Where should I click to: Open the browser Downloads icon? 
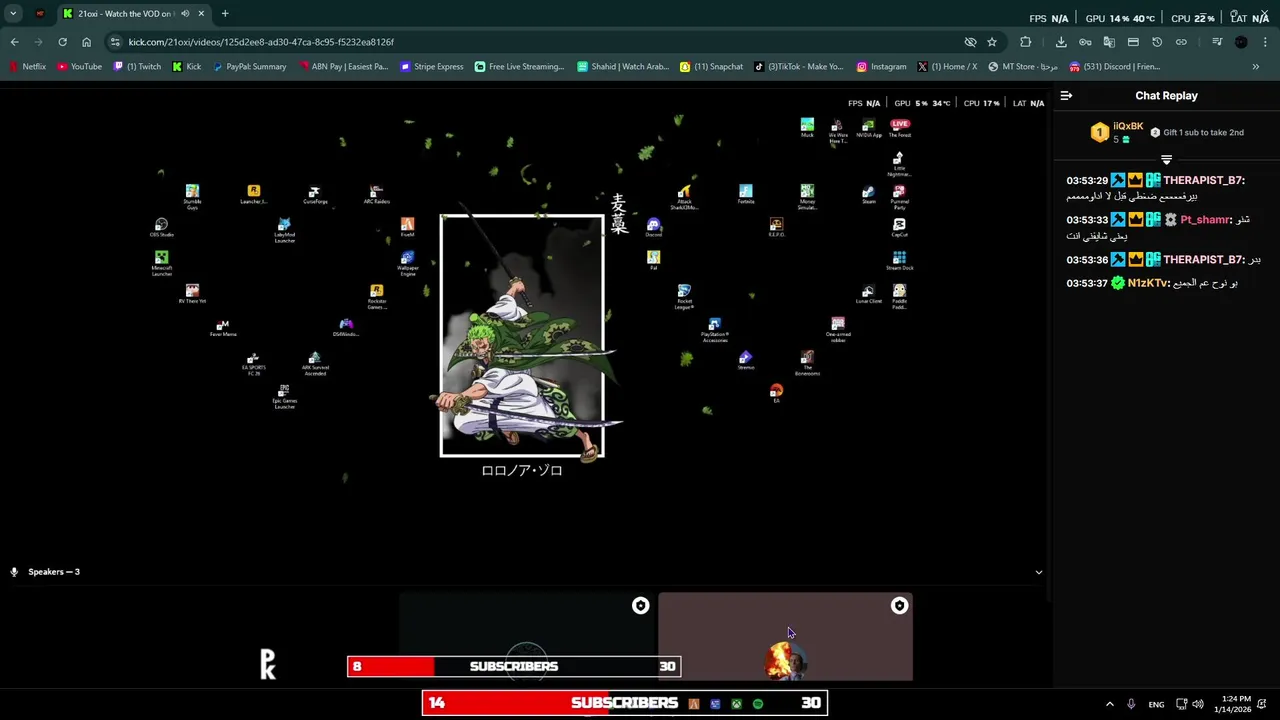(x=1061, y=42)
